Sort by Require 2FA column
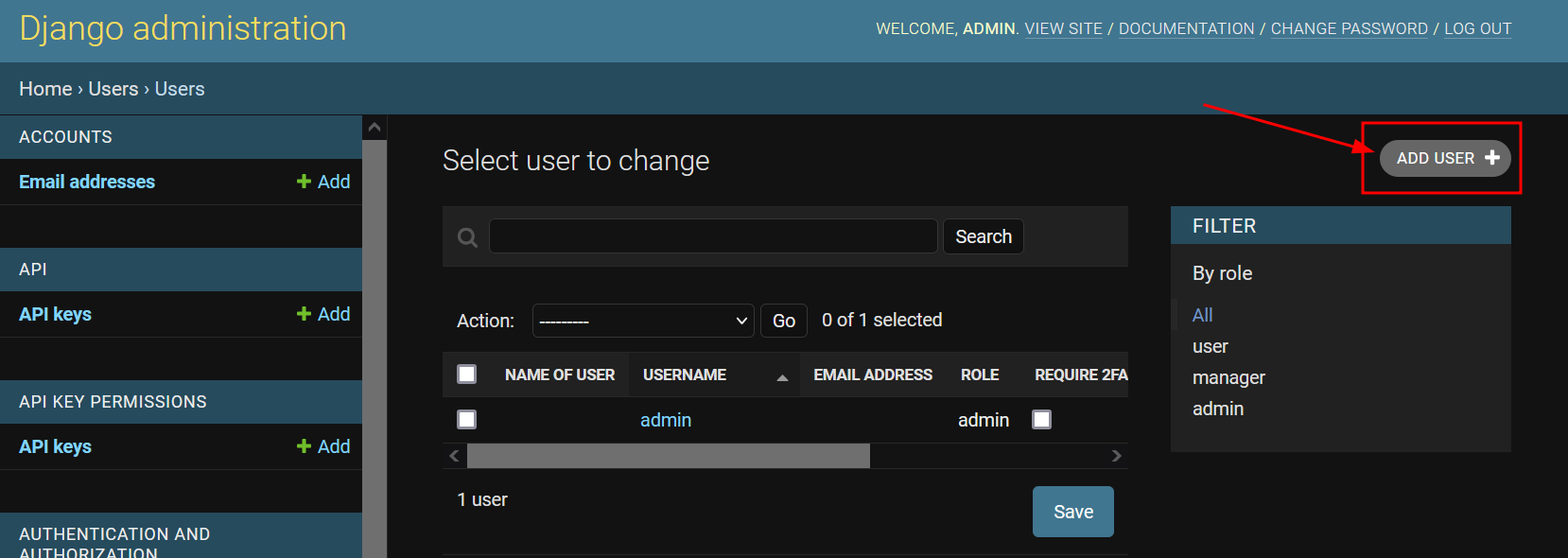This screenshot has height=558, width=1568. pos(1081,375)
